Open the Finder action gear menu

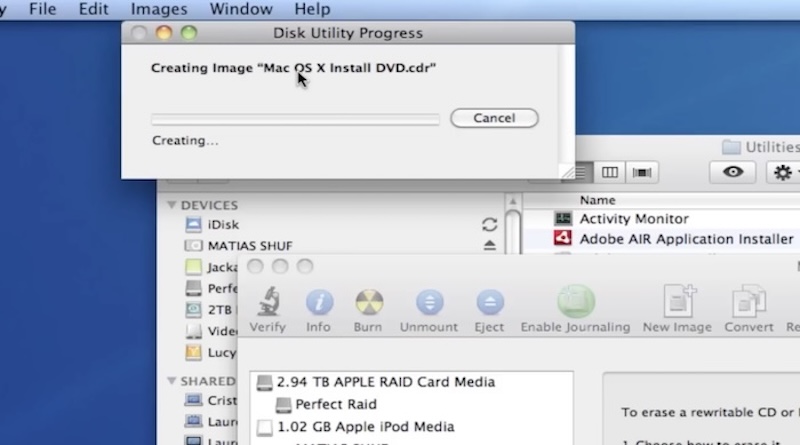783,172
